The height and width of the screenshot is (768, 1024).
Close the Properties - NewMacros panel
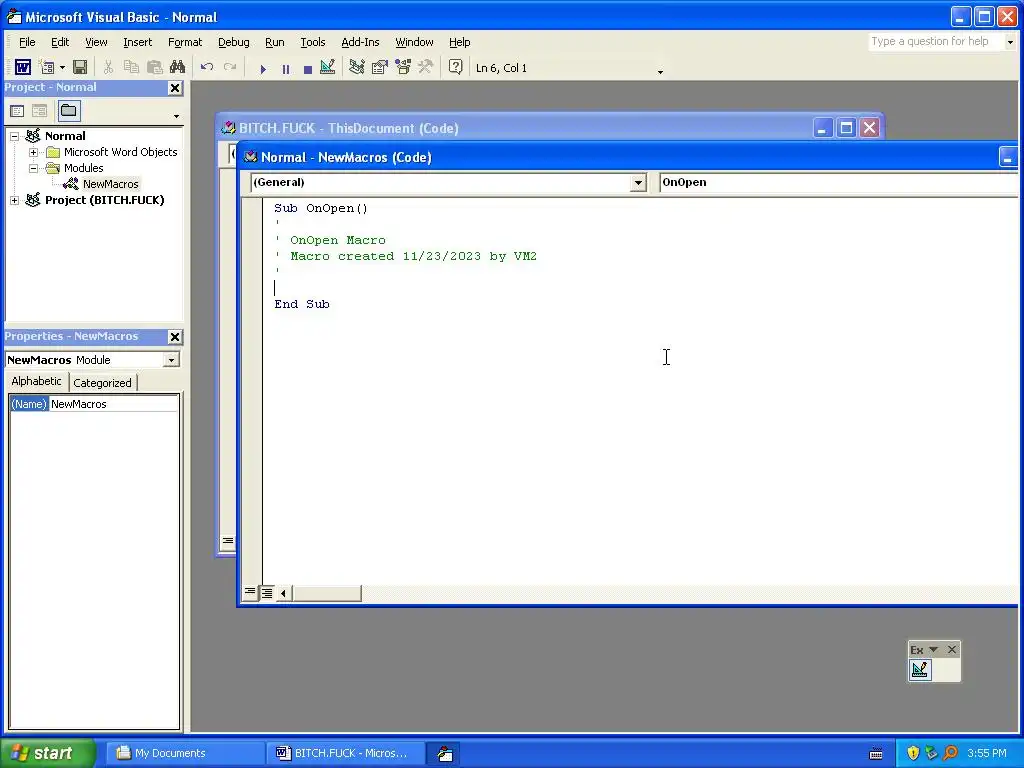(x=175, y=336)
